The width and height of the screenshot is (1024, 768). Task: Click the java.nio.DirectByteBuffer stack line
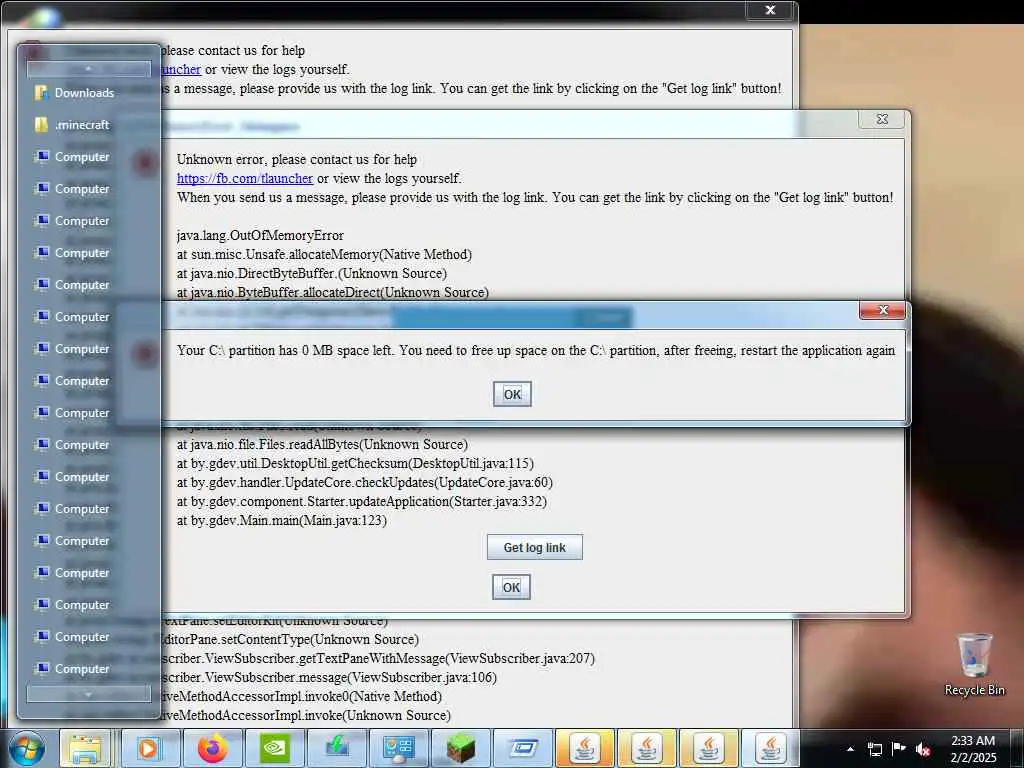(312, 273)
